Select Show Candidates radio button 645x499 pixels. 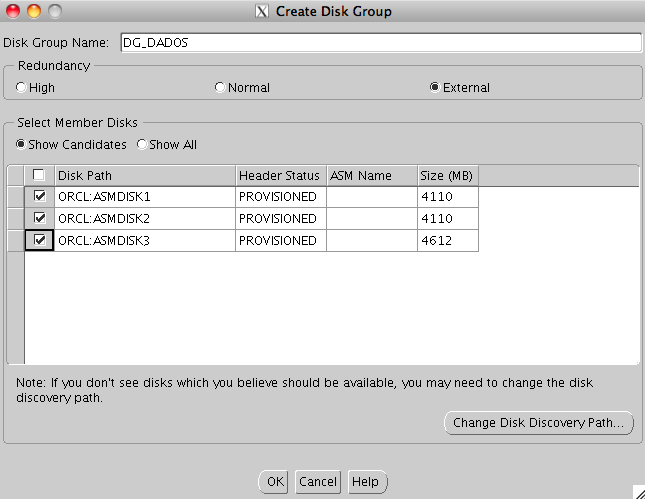pos(21,144)
